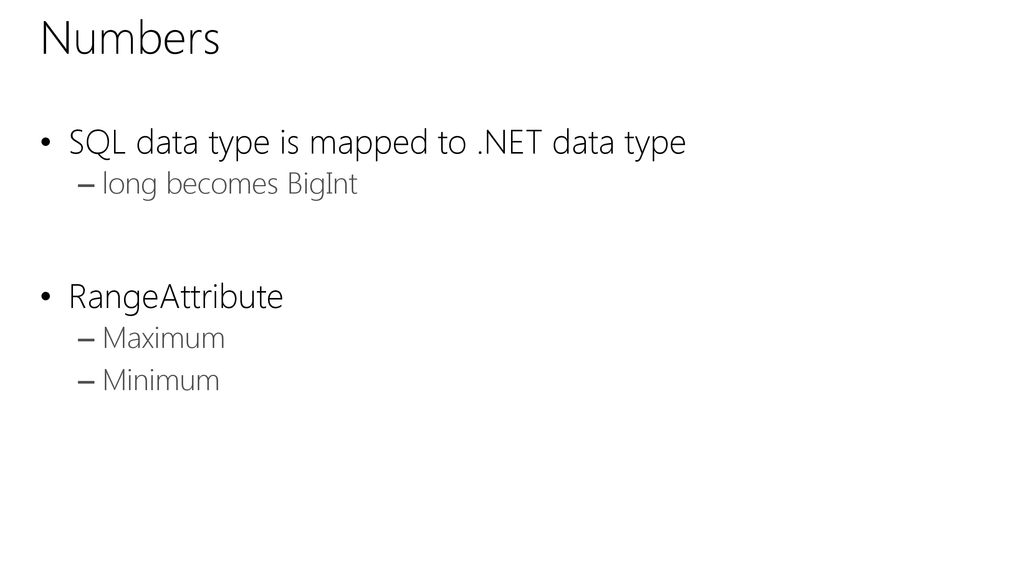This screenshot has height=576, width=1024.
Task: Click the word mapped
Action: point(368,144)
